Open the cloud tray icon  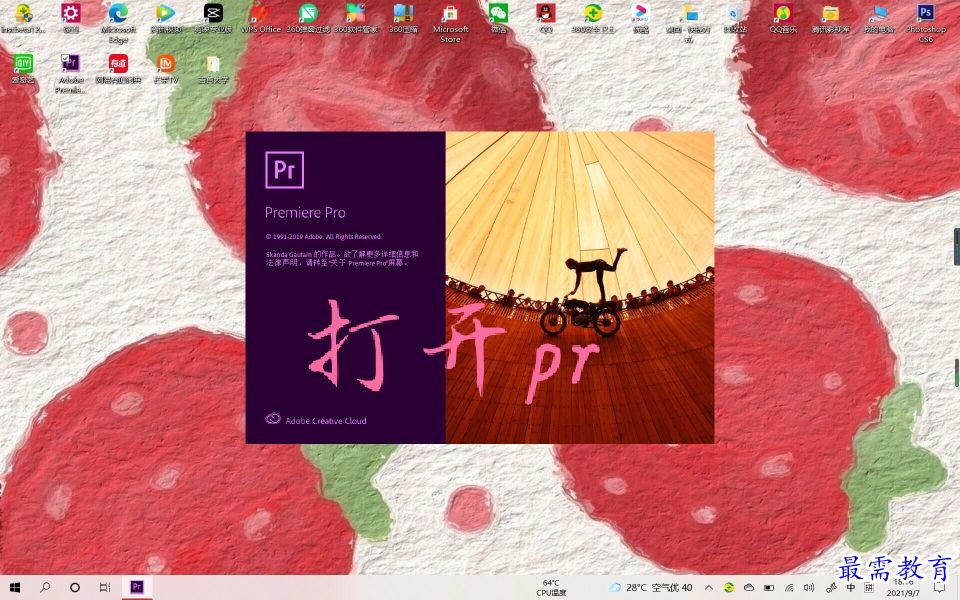coord(749,588)
